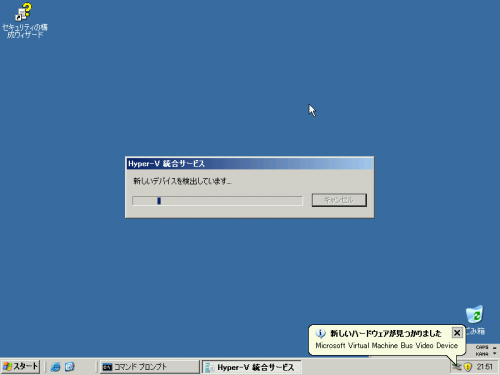Click the 21:51 system clock
Image resolution: width=500 pixels, height=375 pixels.
pos(485,367)
